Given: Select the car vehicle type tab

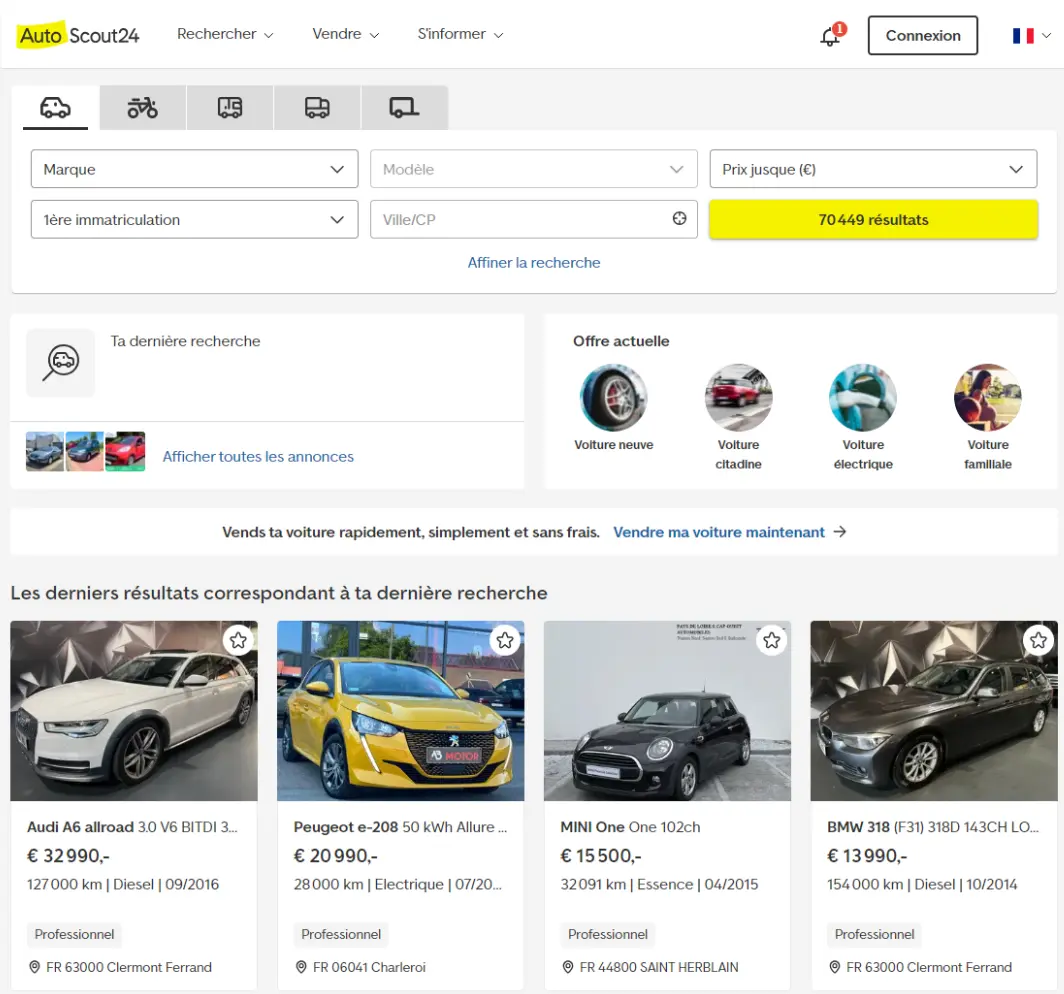Looking at the screenshot, I should [56, 107].
